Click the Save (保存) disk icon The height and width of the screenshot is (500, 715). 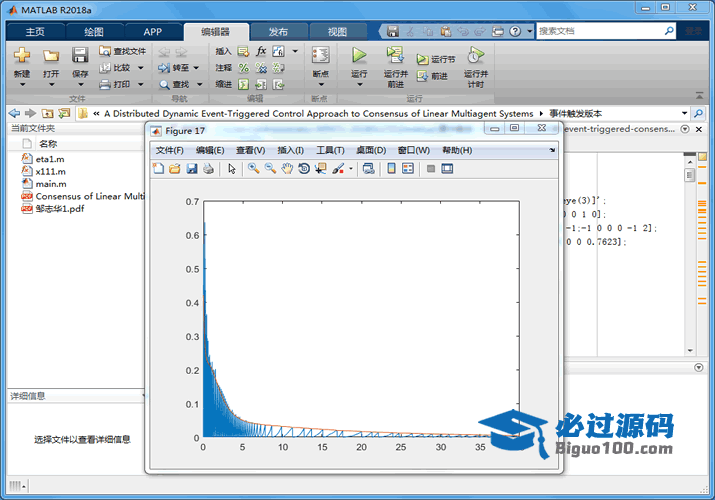(80, 56)
